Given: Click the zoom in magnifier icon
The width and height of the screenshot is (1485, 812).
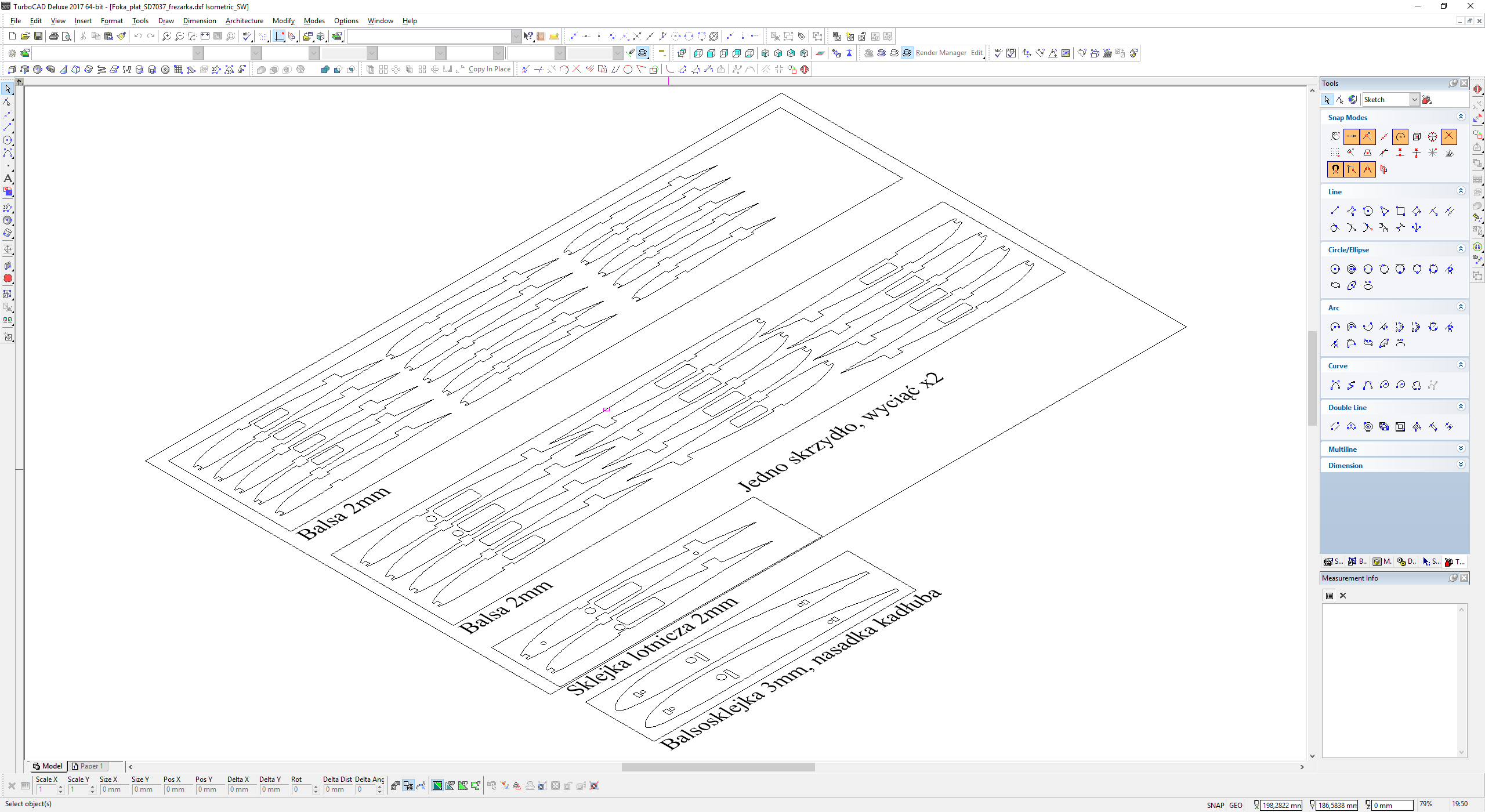Looking at the screenshot, I should [166, 36].
